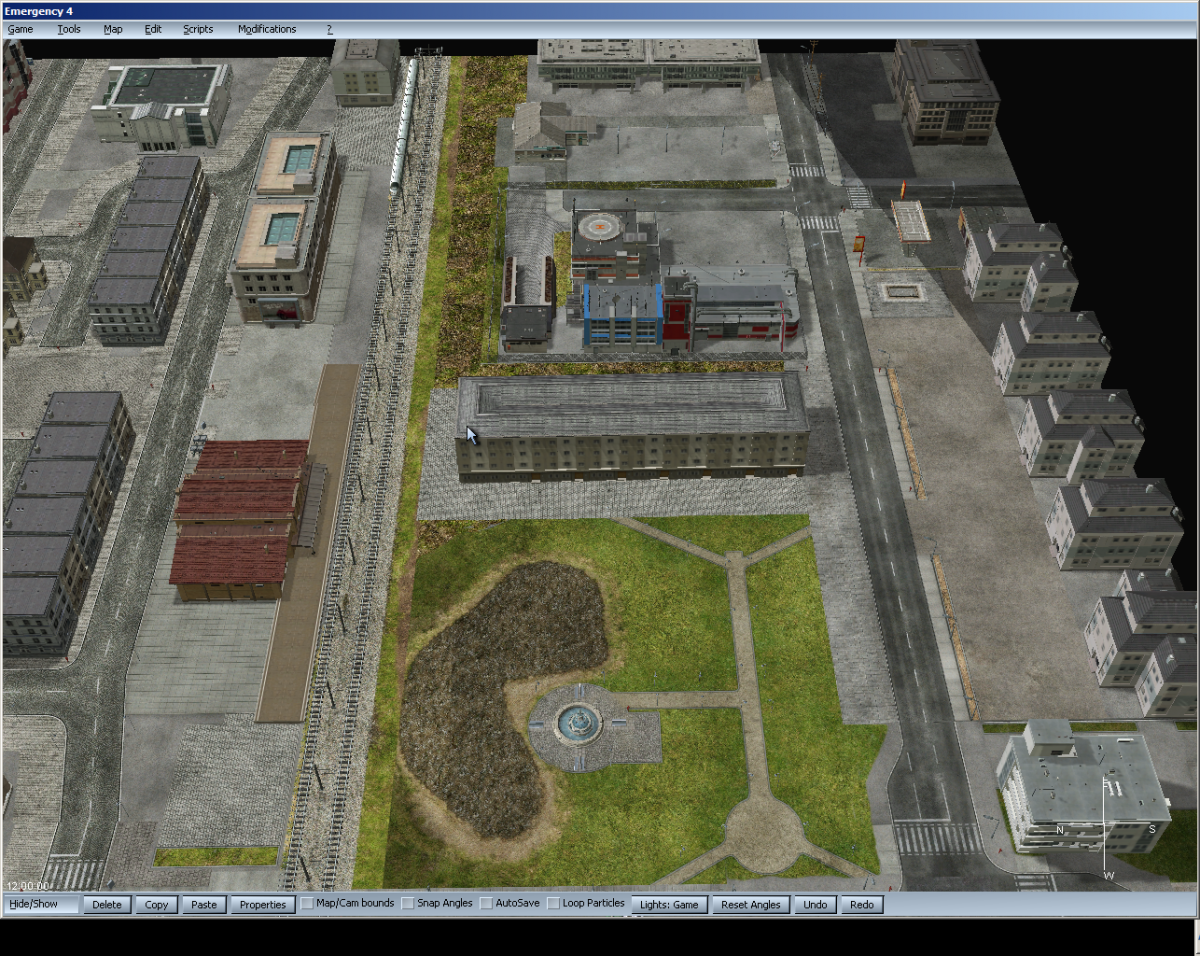Viewport: 1200px width, 956px height.
Task: Open the Tools menu
Action: (69, 29)
